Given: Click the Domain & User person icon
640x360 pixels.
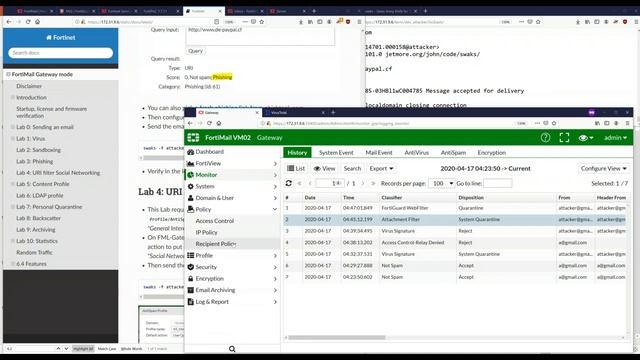Looking at the screenshot, I should tap(191, 198).
